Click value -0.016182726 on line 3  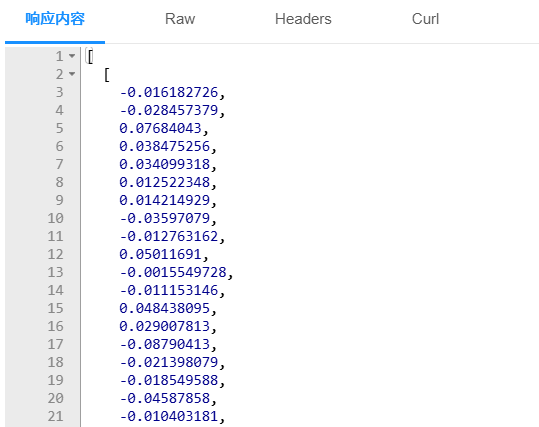(169, 92)
